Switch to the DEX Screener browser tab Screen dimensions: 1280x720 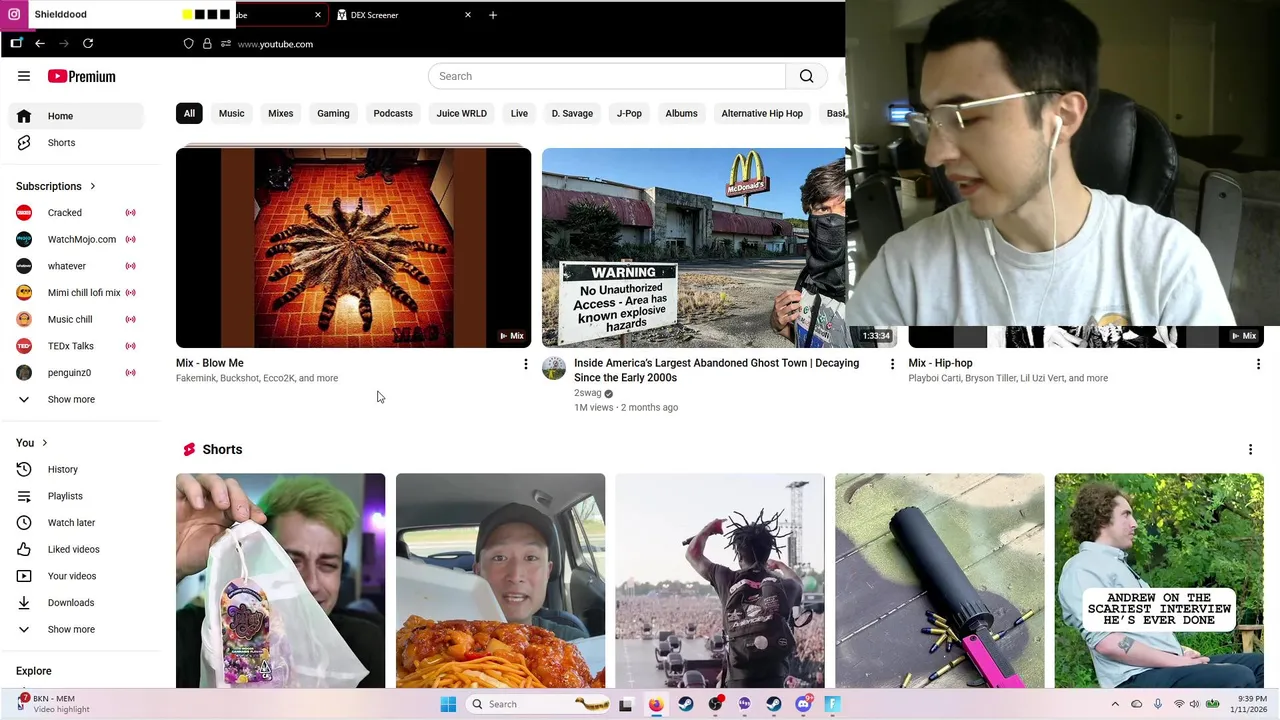coord(404,15)
